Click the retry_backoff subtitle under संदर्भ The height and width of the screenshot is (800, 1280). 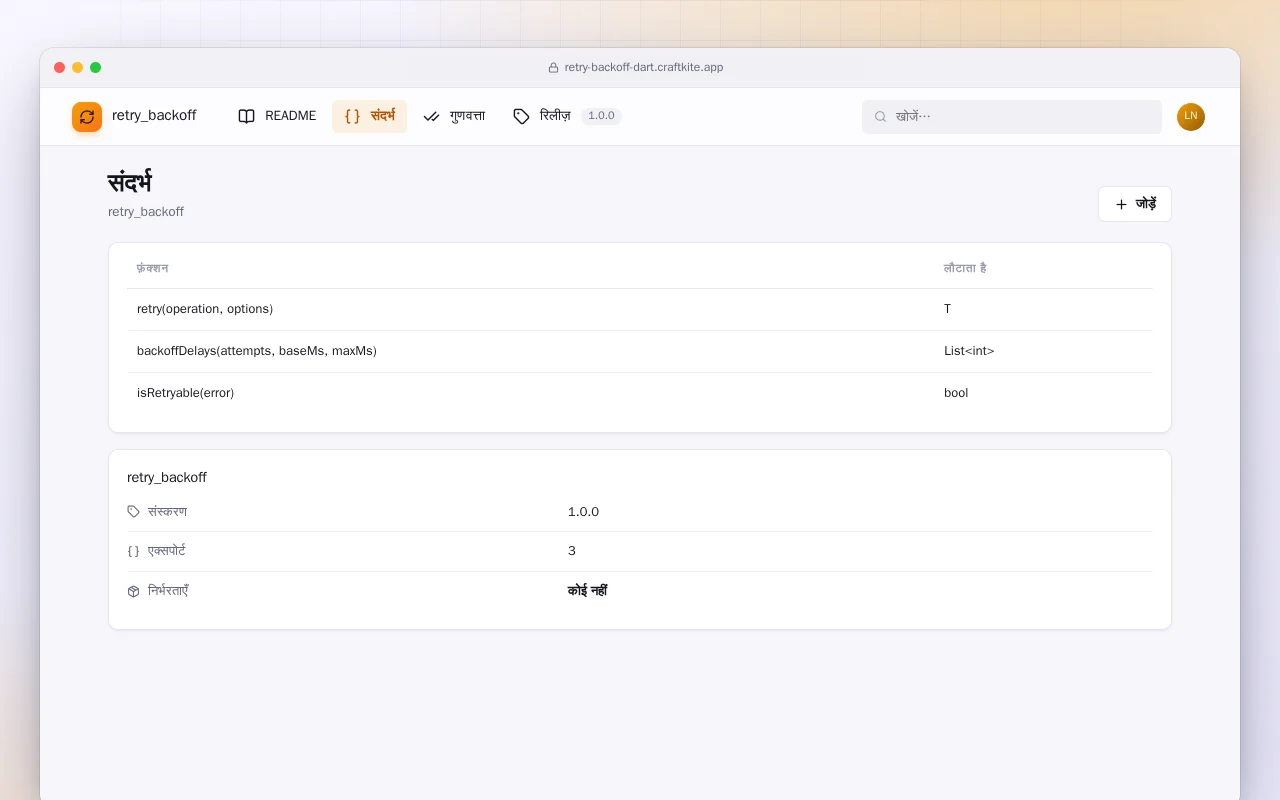point(146,212)
